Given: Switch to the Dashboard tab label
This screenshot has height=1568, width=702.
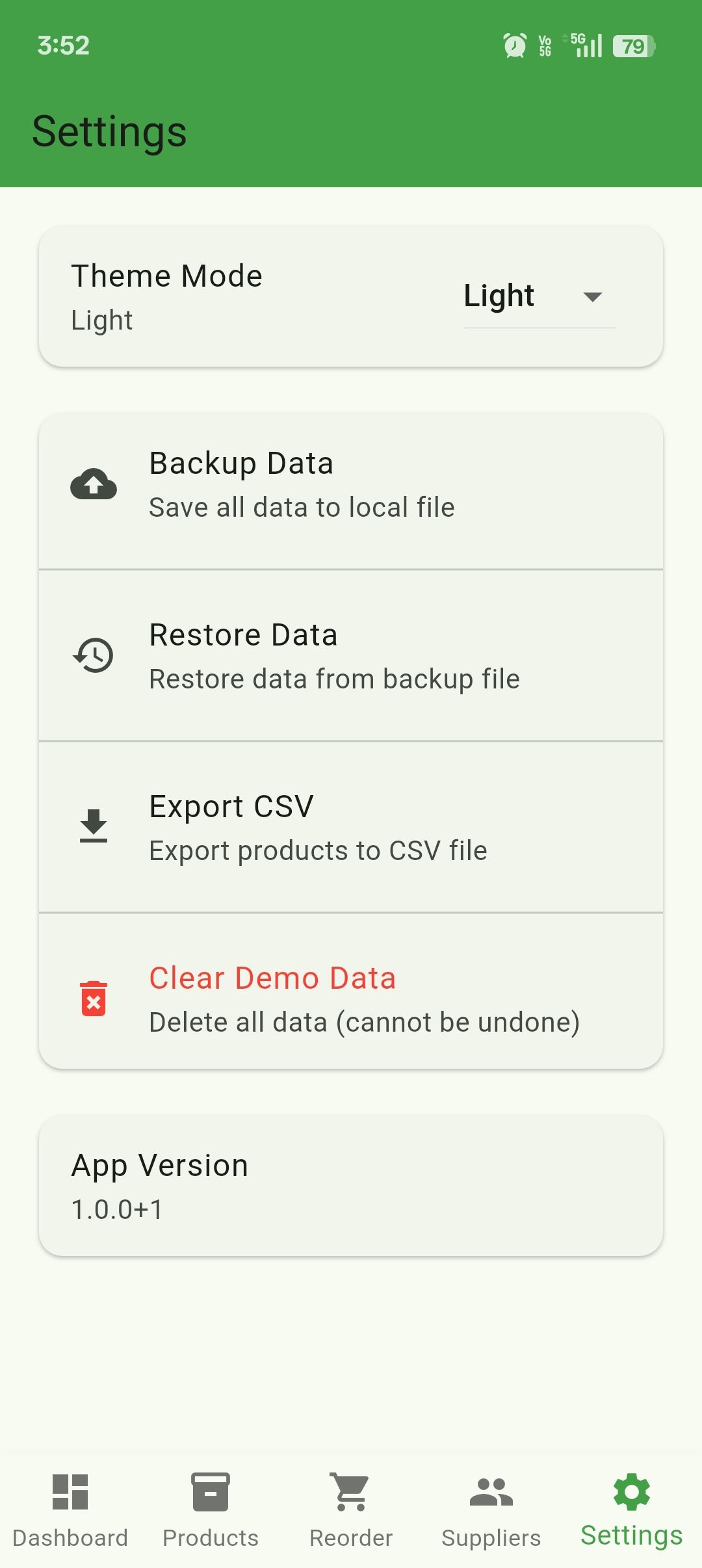Looking at the screenshot, I should click(70, 1538).
